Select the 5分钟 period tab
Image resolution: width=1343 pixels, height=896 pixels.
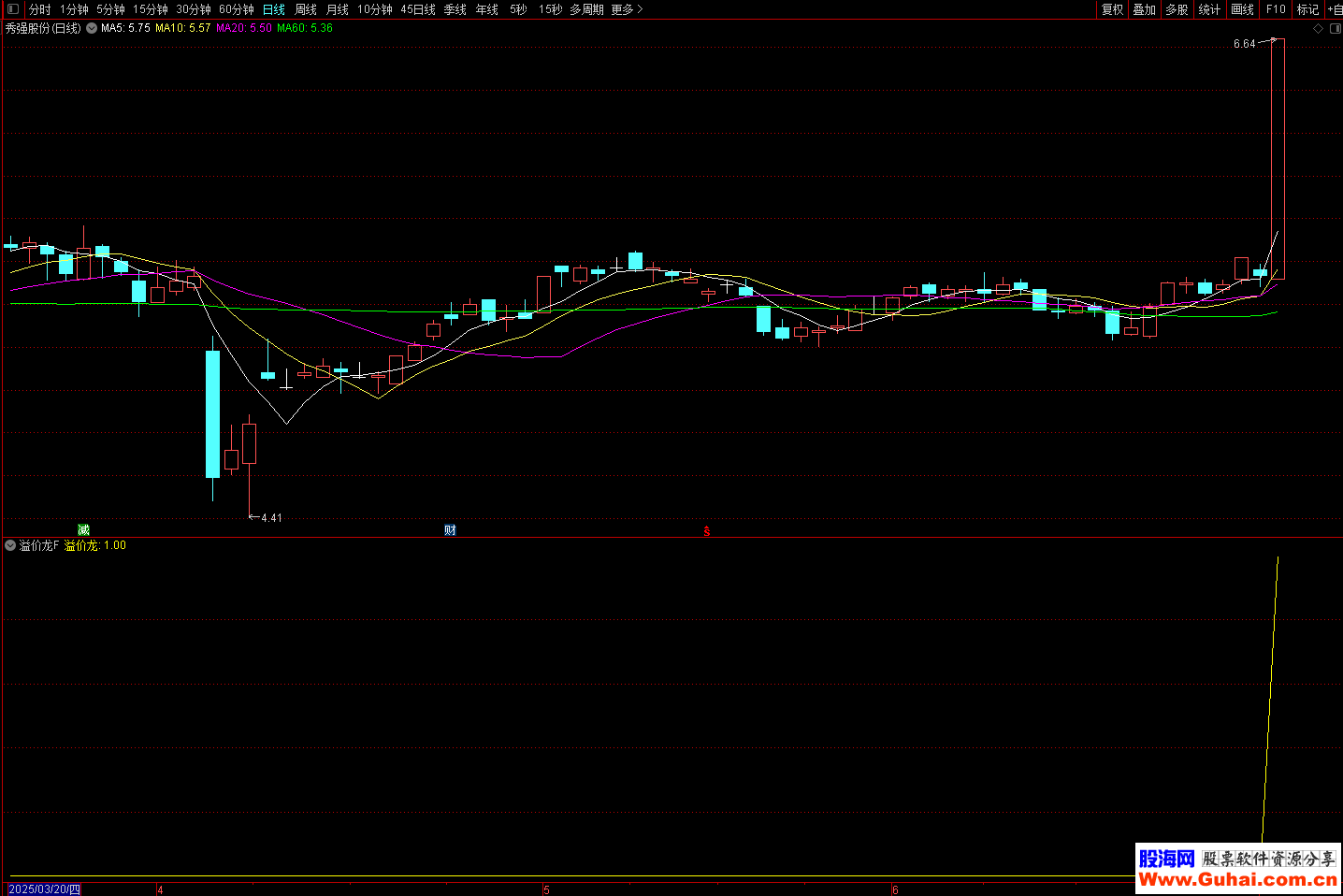pos(110,9)
